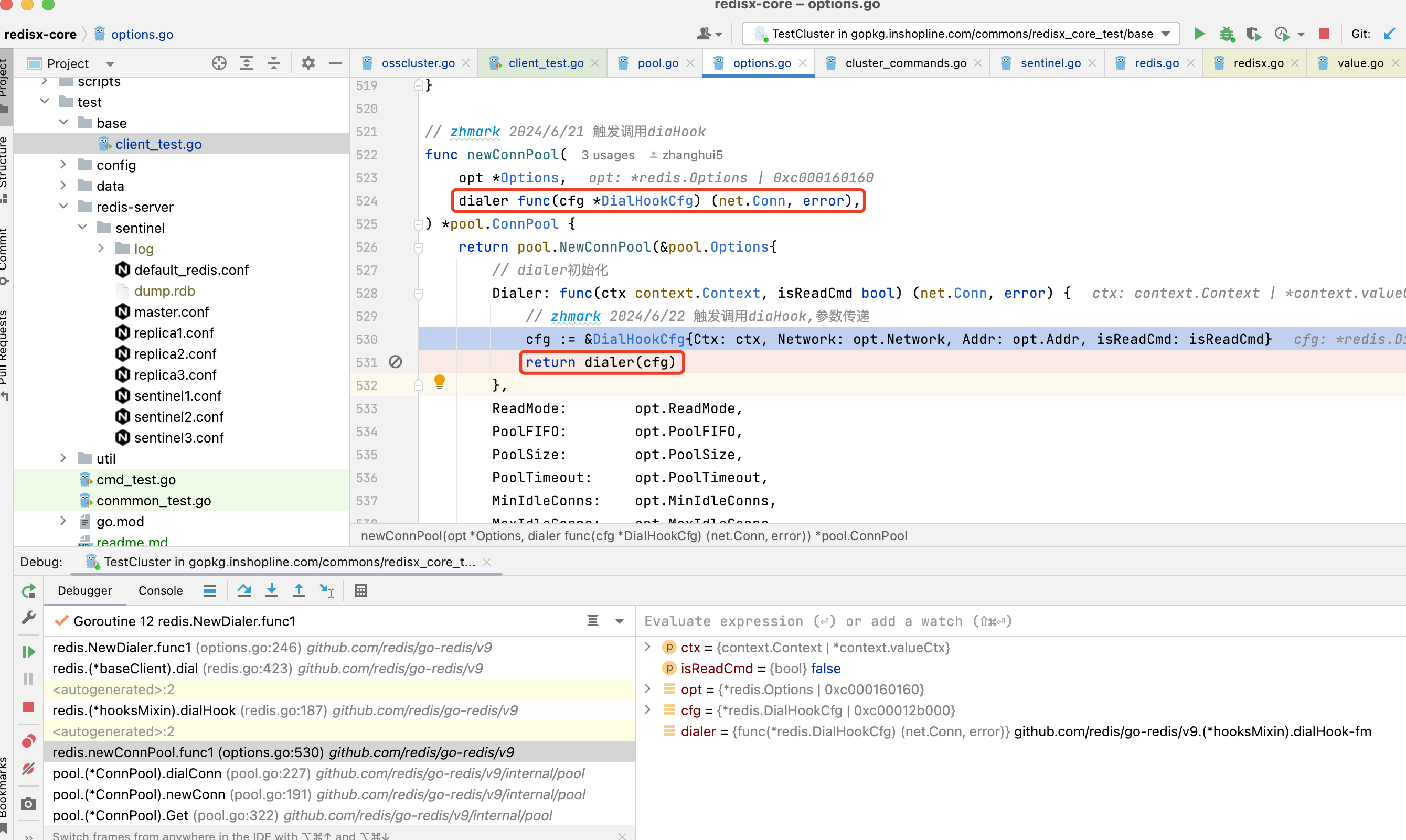Stop the debug session in sidebar
1406x840 pixels.
pos(28,706)
